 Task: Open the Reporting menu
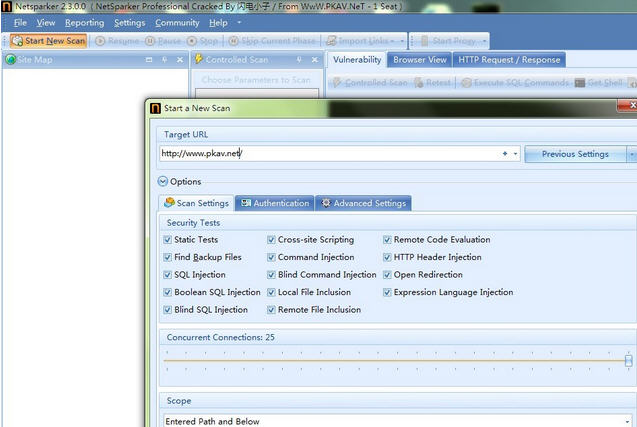coord(84,23)
